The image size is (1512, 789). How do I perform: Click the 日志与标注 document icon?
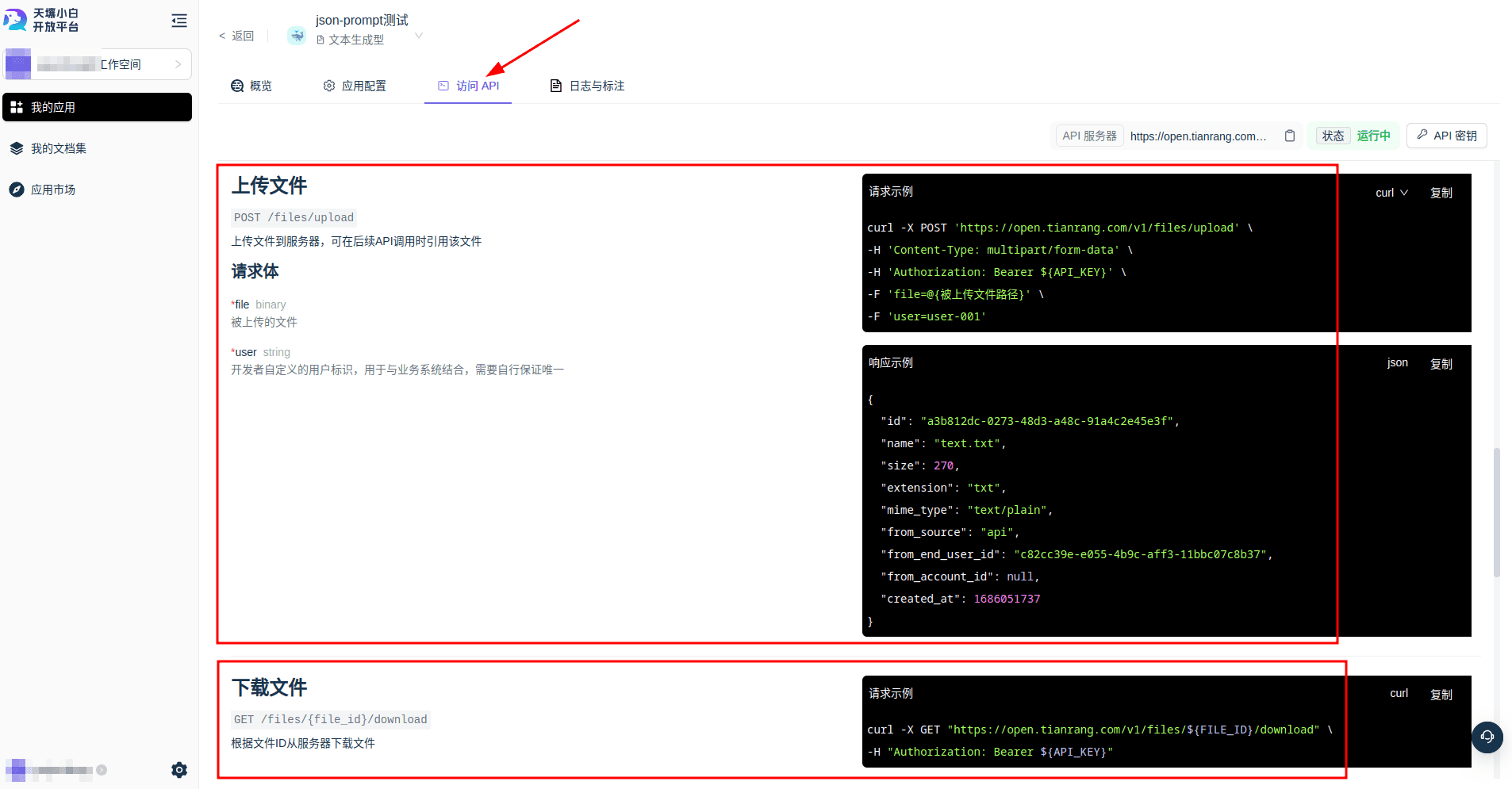[556, 86]
